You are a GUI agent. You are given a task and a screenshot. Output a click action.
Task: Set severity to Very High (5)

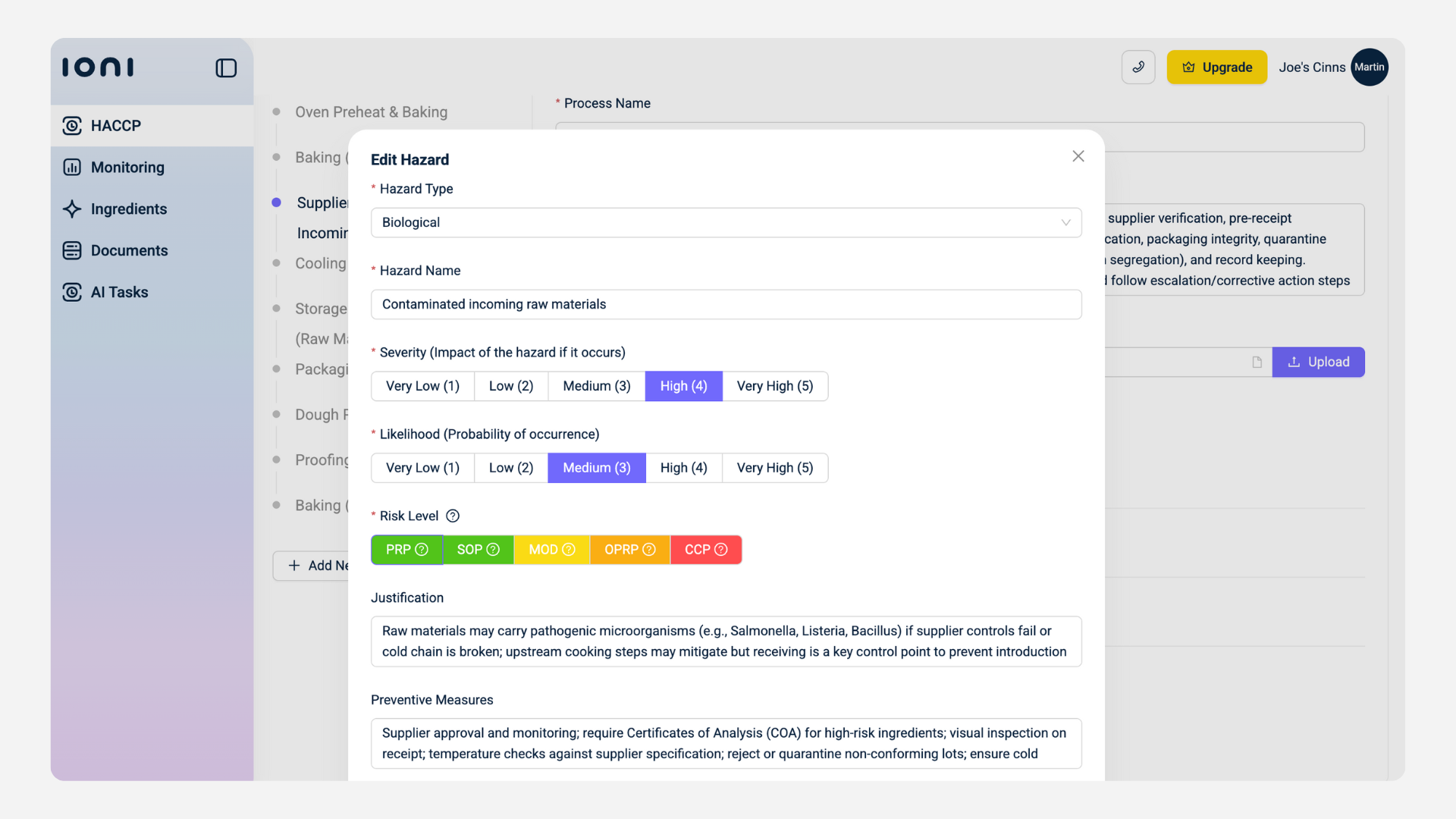point(774,387)
